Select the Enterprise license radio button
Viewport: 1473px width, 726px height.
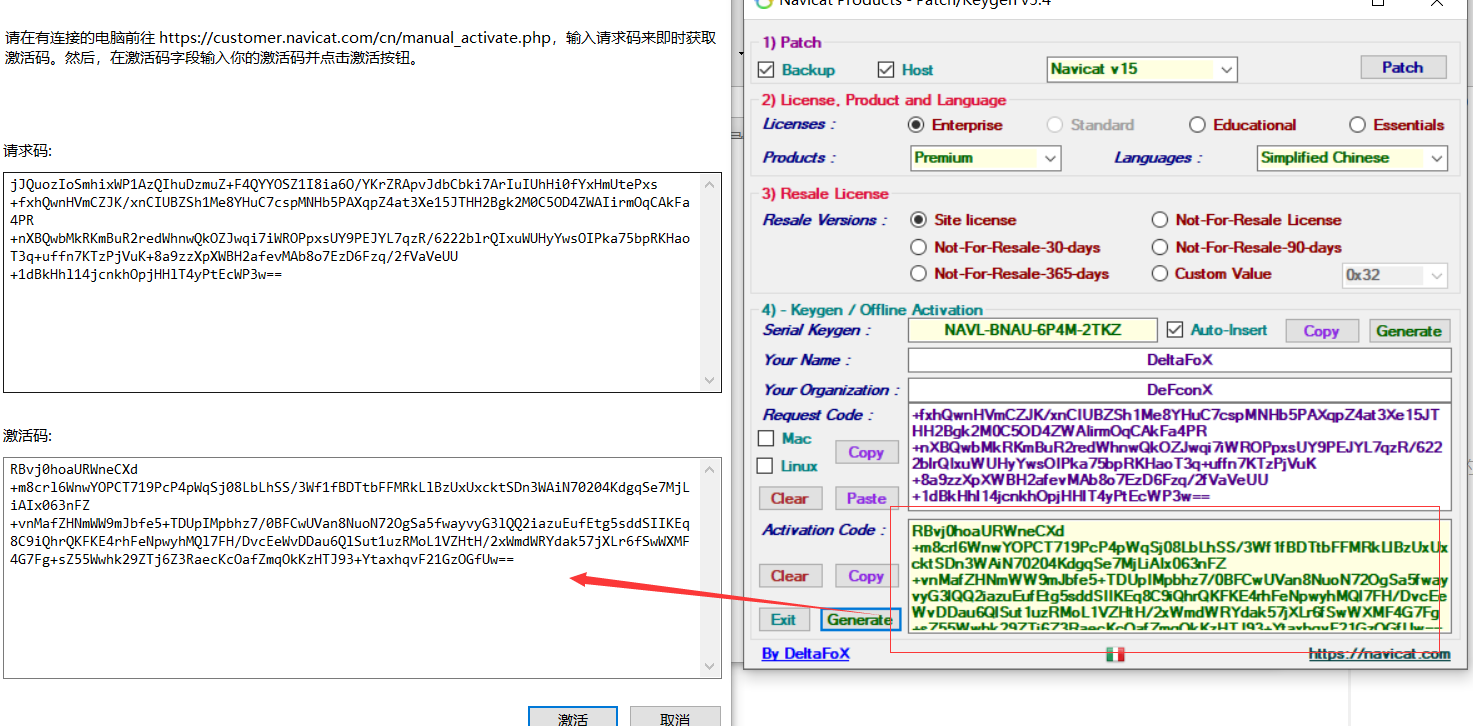click(x=916, y=125)
